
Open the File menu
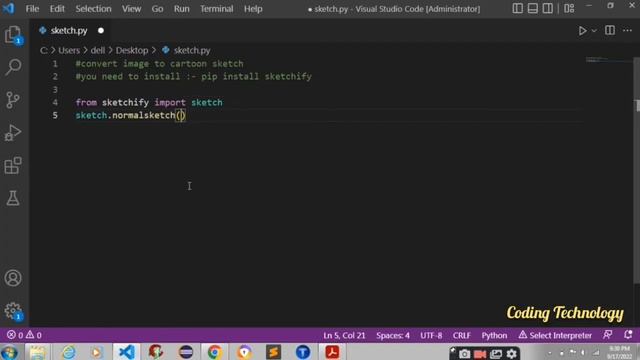(32, 9)
